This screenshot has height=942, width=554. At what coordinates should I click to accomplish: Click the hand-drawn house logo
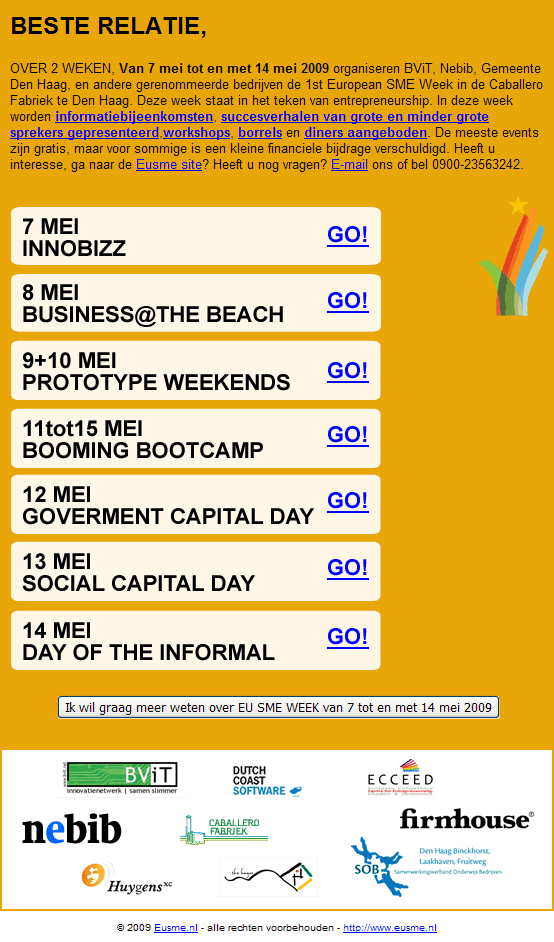(268, 877)
